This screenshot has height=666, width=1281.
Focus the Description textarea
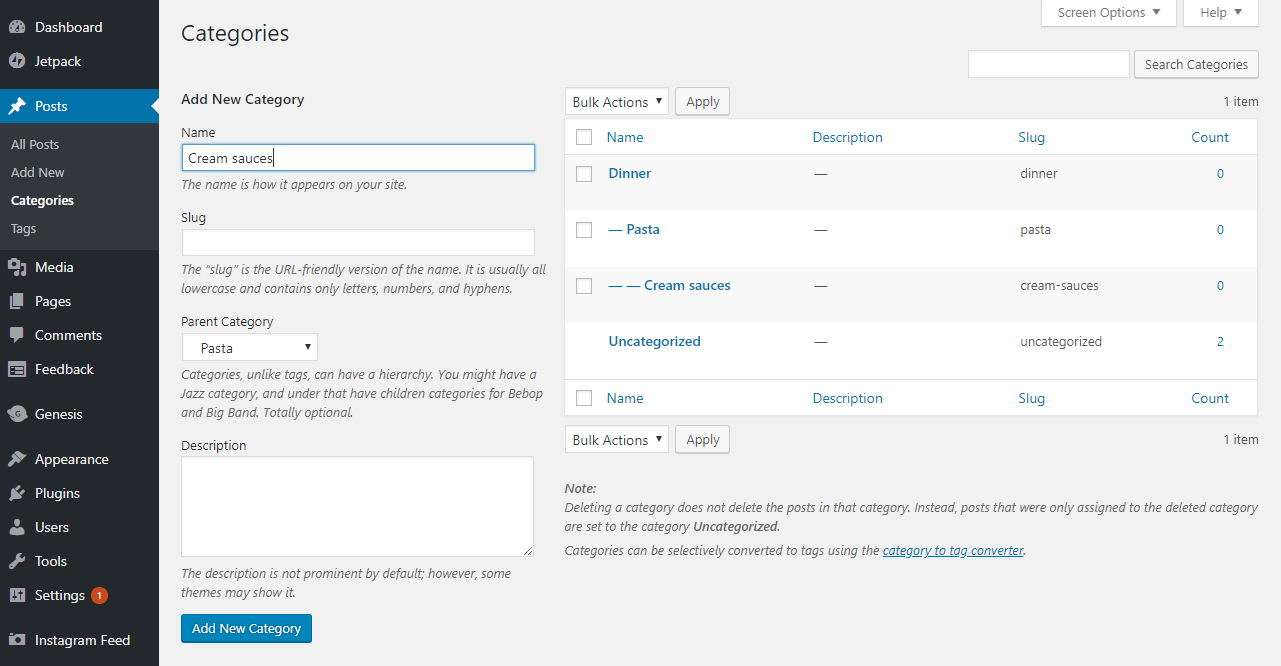357,506
